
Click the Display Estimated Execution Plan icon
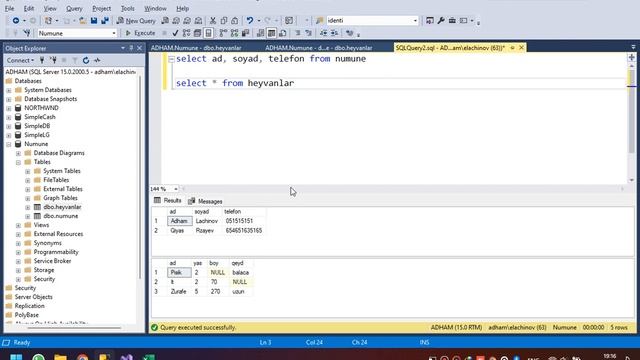coord(187,33)
